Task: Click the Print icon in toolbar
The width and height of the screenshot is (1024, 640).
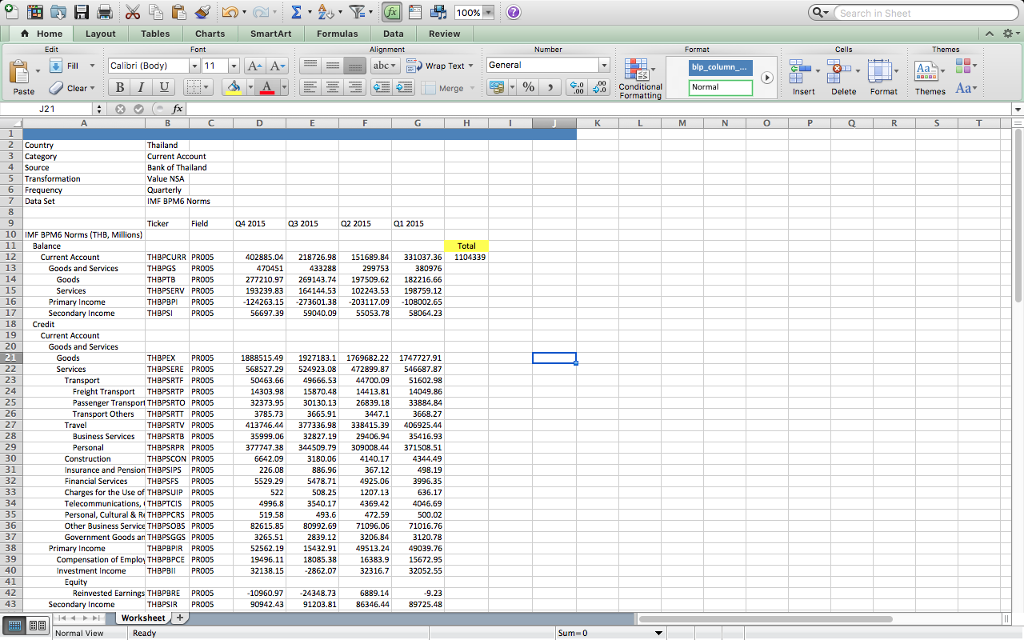Action: (104, 13)
